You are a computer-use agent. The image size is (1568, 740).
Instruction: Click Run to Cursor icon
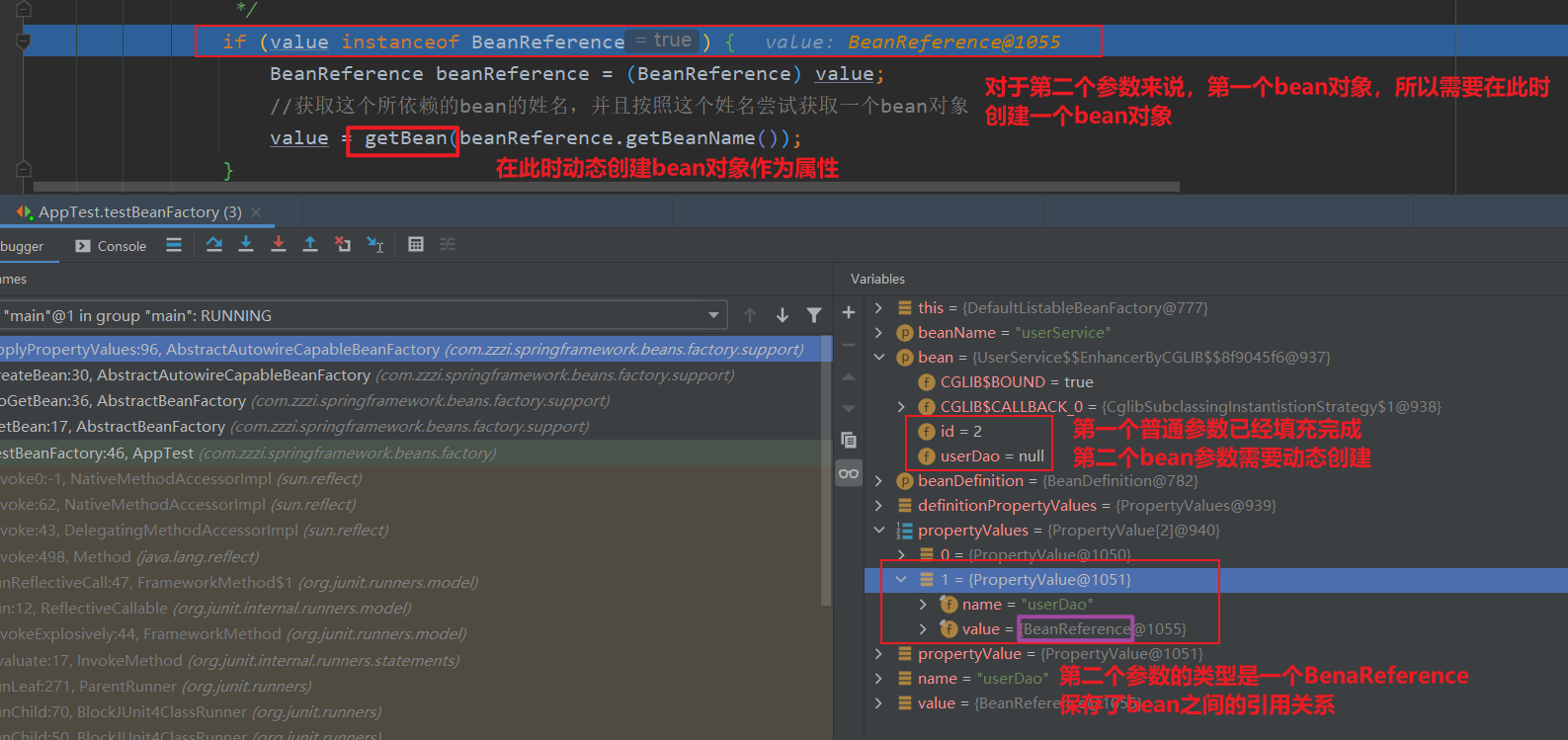click(375, 245)
